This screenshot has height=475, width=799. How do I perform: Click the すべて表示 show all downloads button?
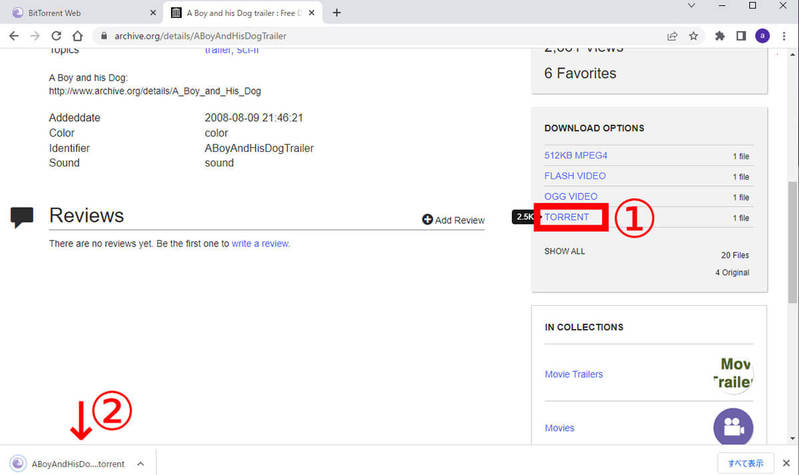(745, 463)
